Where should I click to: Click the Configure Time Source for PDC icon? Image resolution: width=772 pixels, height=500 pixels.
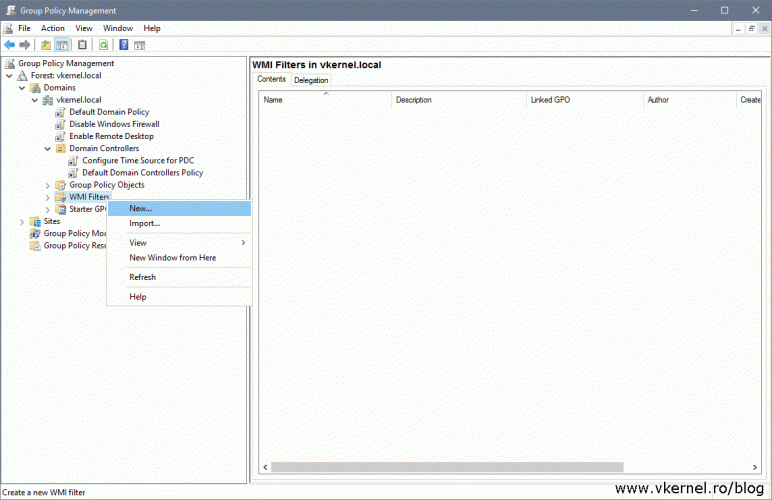coord(73,160)
